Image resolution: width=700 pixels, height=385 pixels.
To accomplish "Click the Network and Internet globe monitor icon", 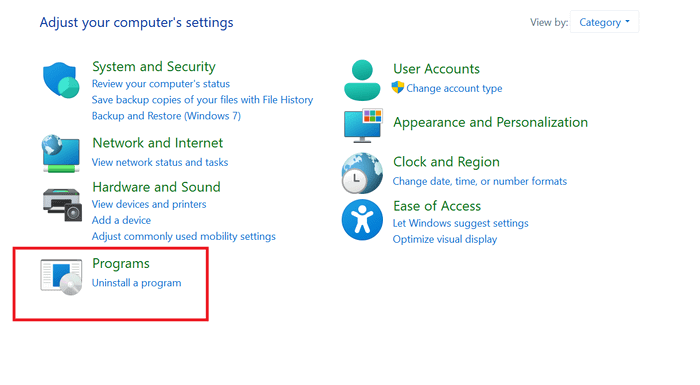I will coord(61,153).
